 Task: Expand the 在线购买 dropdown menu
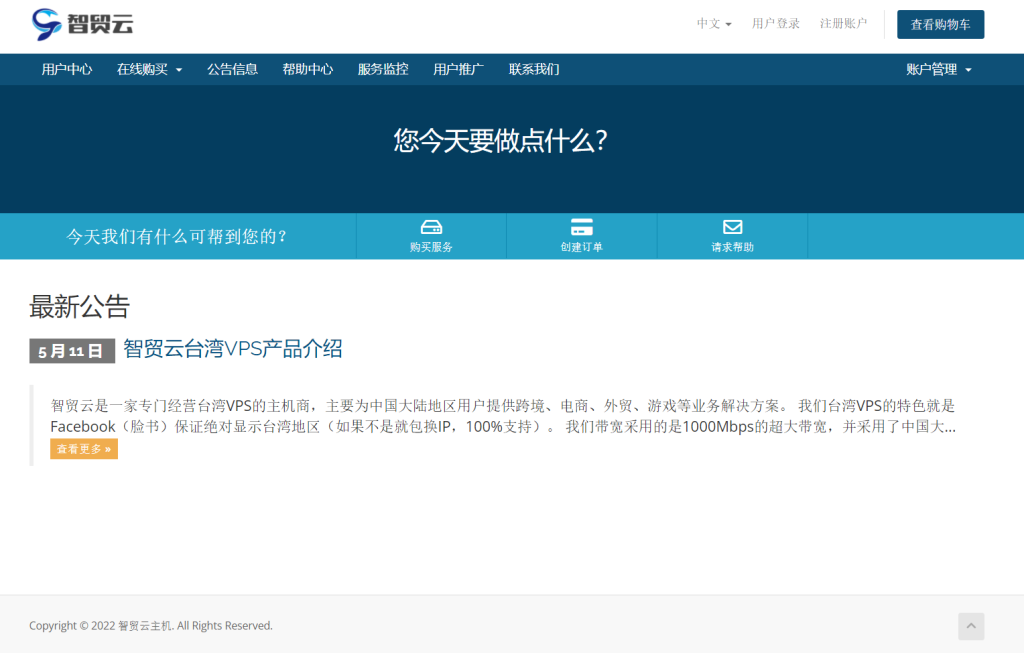pos(150,69)
